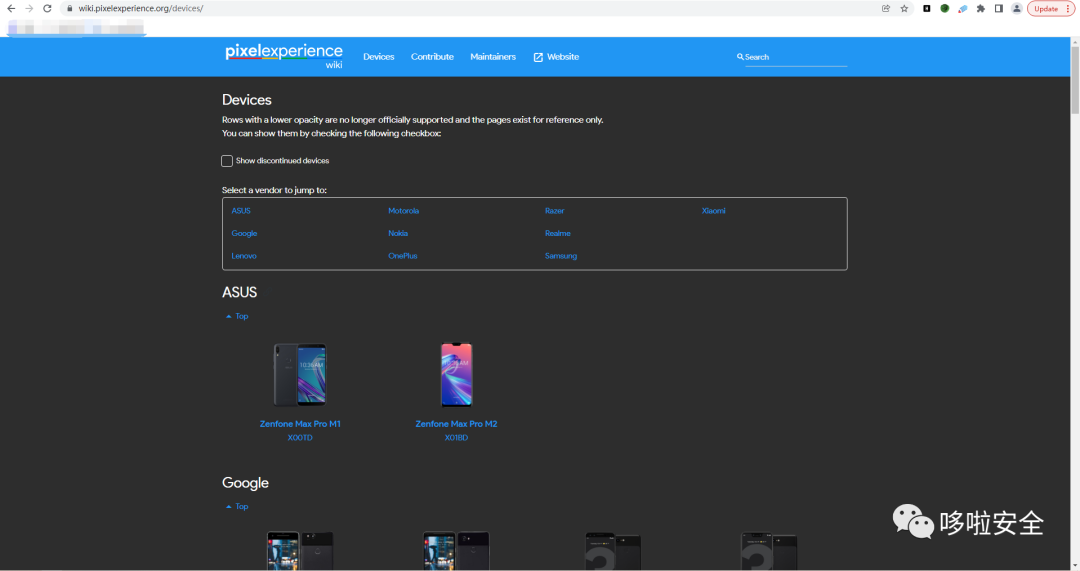Image resolution: width=1080 pixels, height=571 pixels.
Task: Click the share page icon in address bar
Action: coord(886,8)
